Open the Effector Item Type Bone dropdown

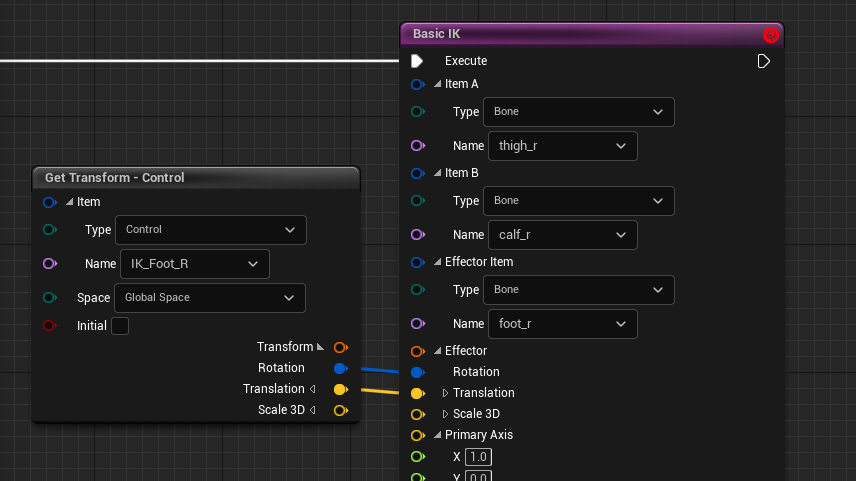point(579,290)
